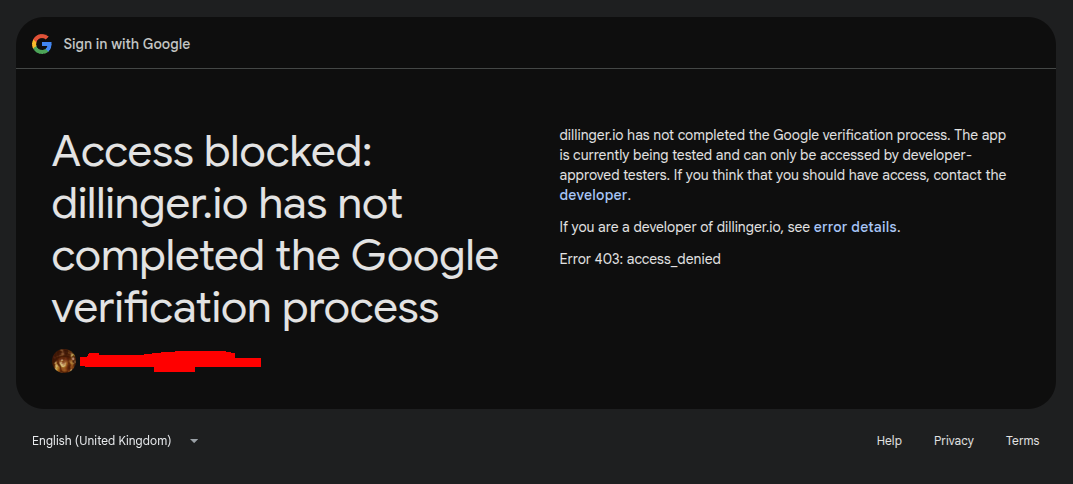The width and height of the screenshot is (1073, 484).
Task: Open the Privacy link in footer
Action: pos(953,441)
